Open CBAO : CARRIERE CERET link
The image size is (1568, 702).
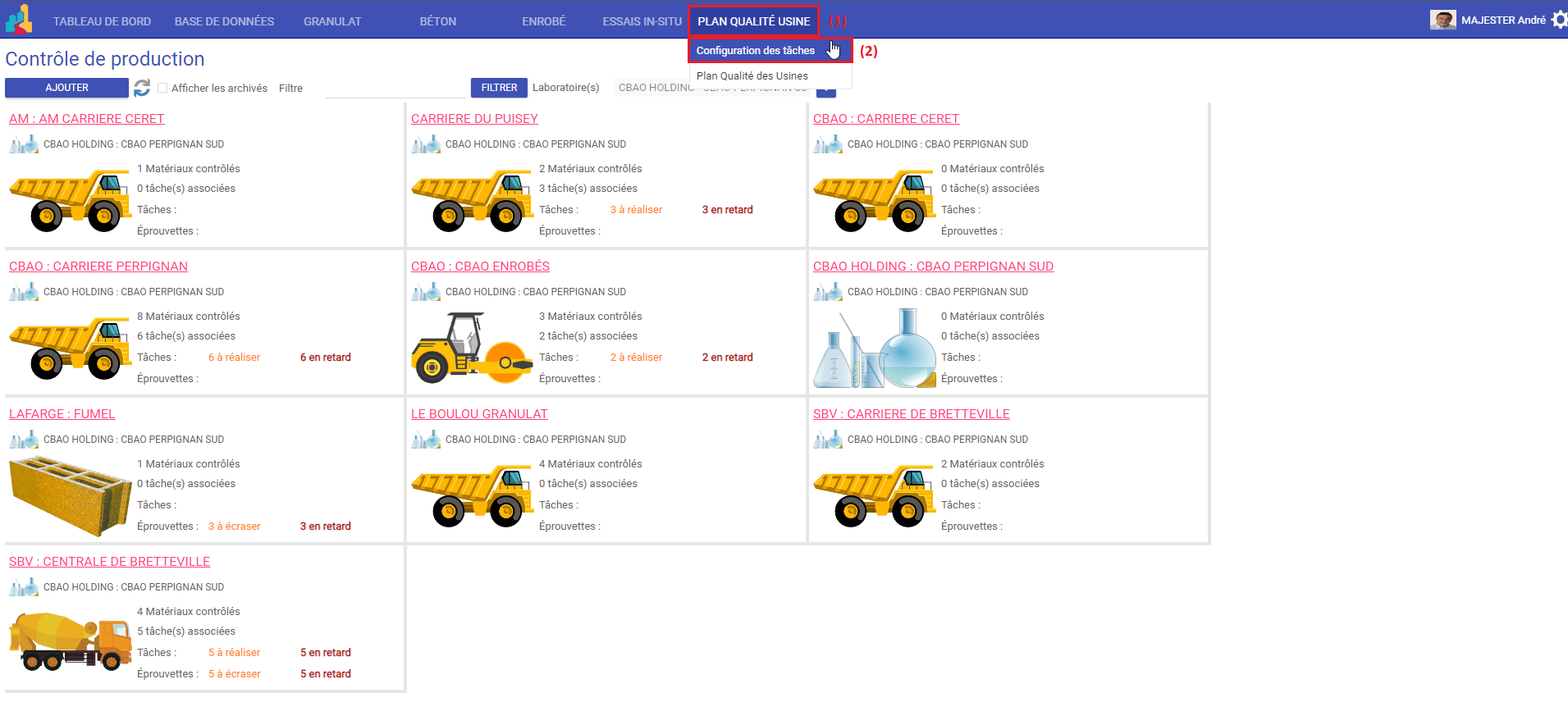886,119
